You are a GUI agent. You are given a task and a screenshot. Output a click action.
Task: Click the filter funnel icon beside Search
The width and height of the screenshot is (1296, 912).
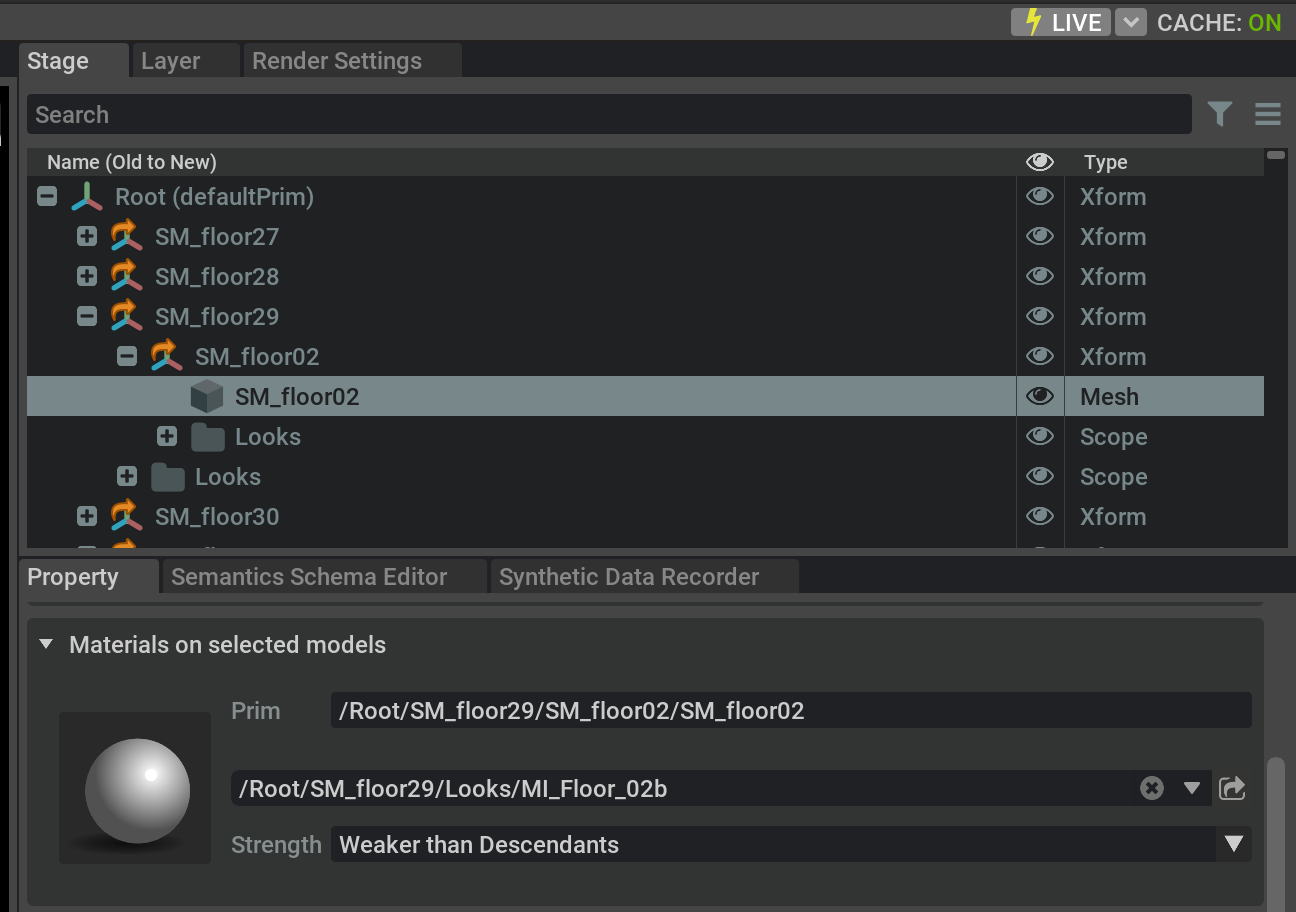click(x=1219, y=114)
